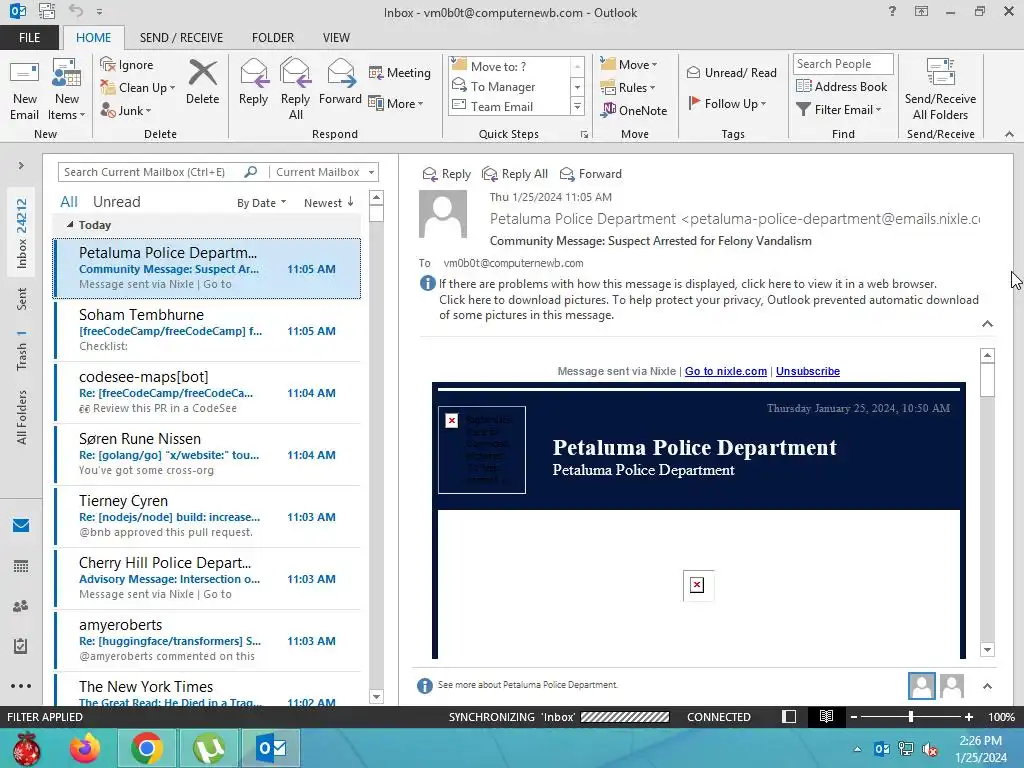The image size is (1024, 768).
Task: Click the Search People field
Action: pos(843,64)
